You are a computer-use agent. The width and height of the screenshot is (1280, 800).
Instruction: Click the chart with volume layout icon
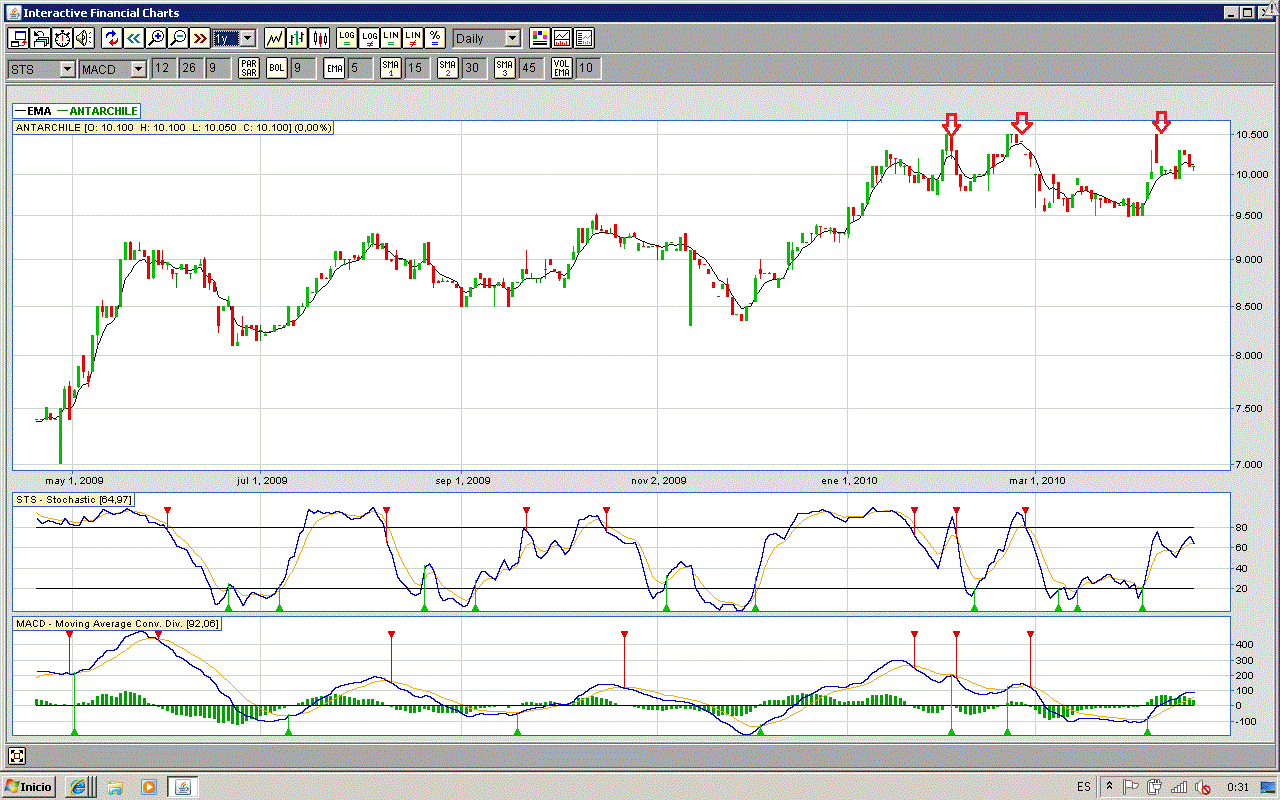click(562, 38)
